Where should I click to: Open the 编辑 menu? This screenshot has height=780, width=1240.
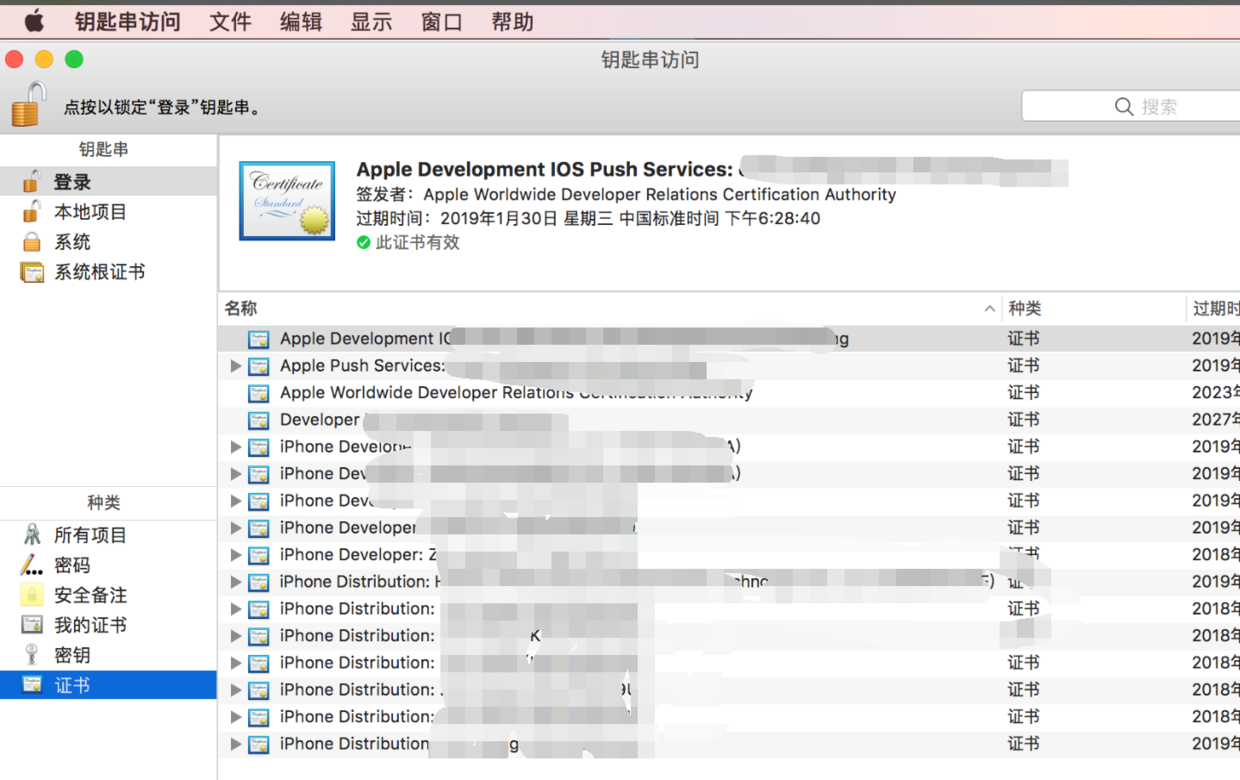[x=301, y=21]
